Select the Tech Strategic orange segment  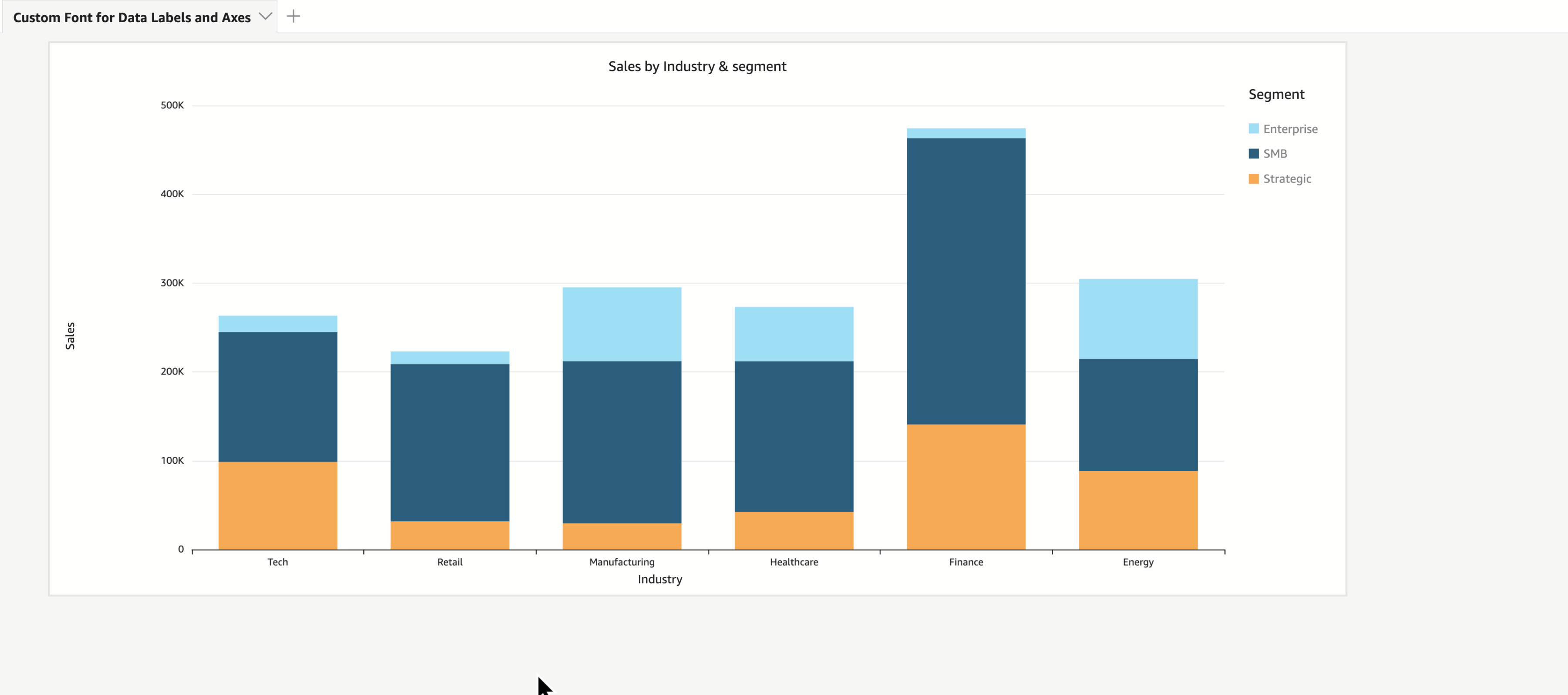click(x=277, y=505)
